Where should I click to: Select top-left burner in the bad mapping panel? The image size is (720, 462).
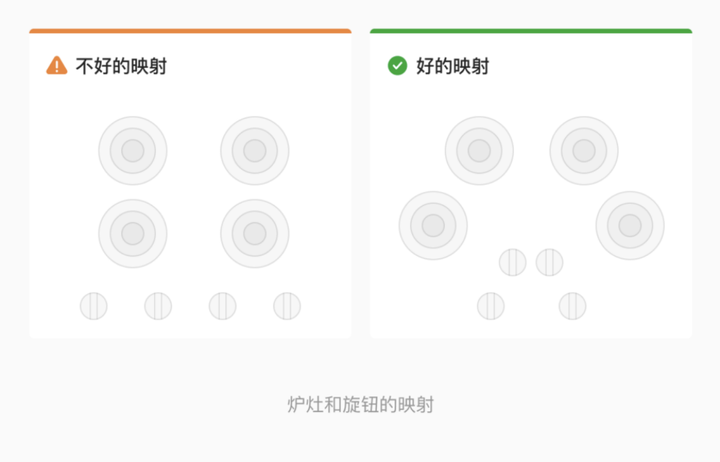(133, 151)
